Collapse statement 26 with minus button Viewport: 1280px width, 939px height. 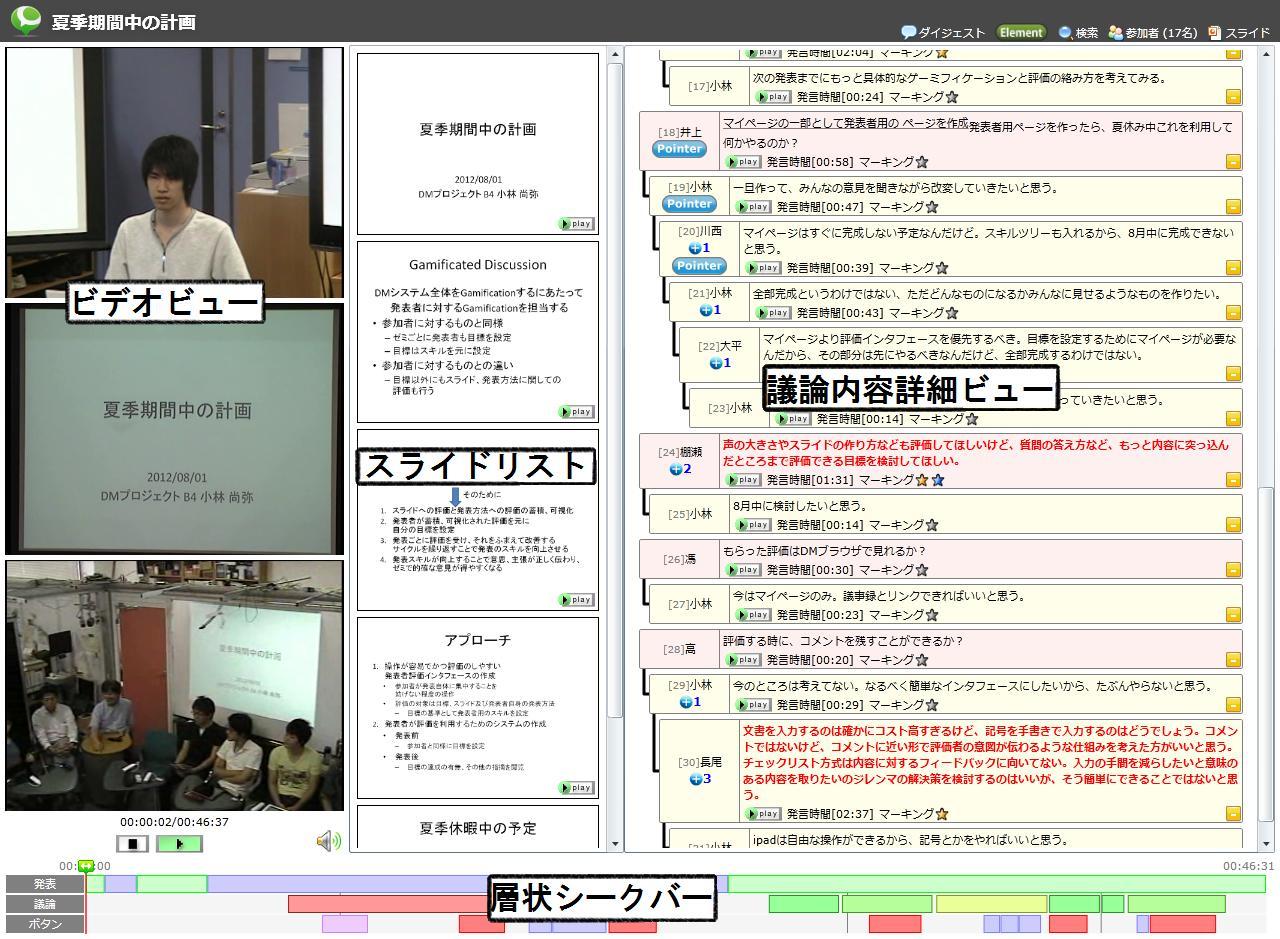coord(1233,570)
